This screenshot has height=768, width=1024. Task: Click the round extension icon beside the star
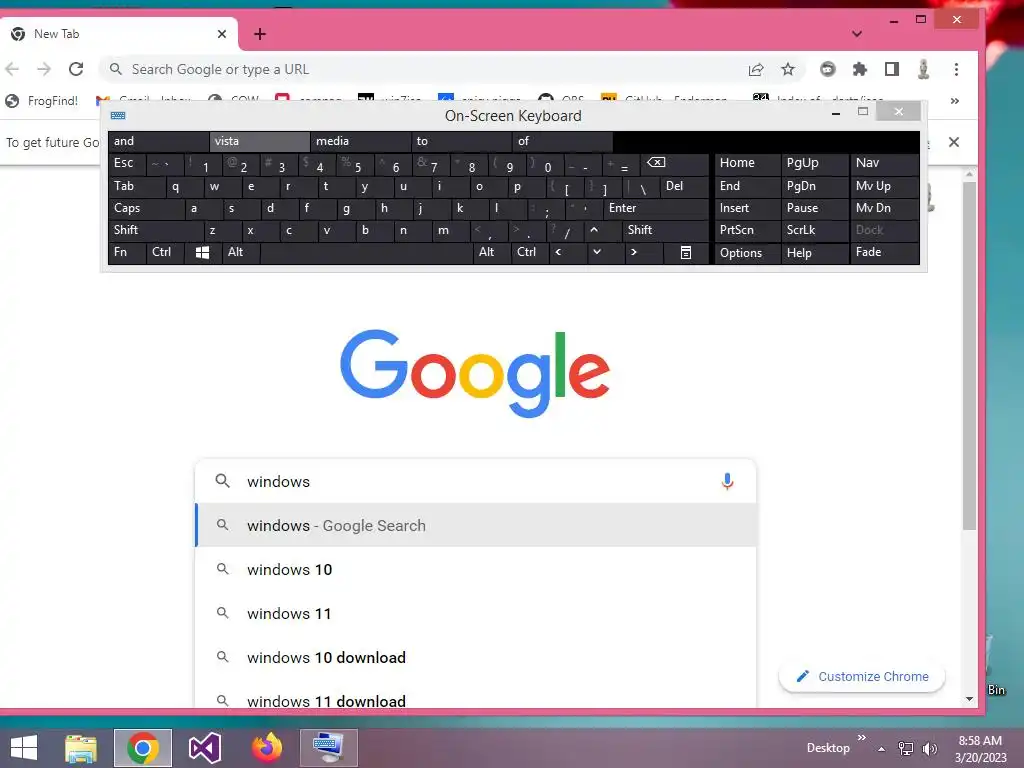tap(827, 69)
